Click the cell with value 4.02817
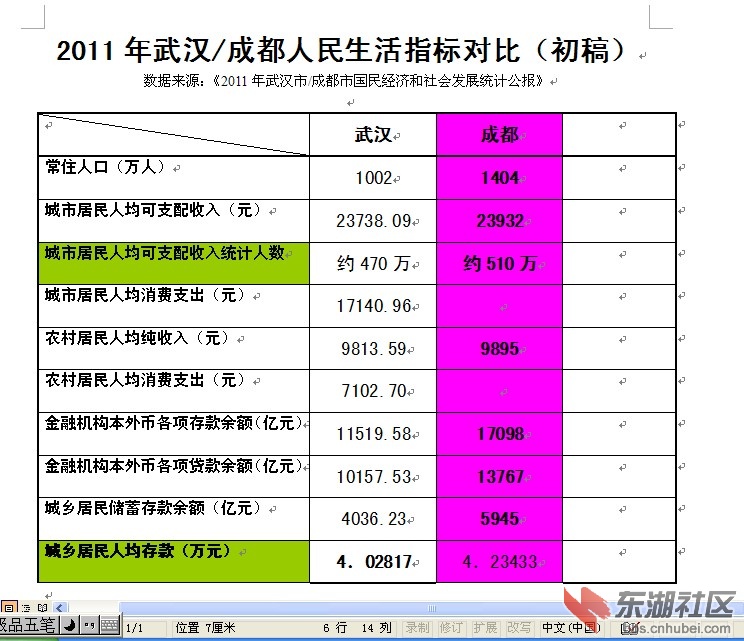This screenshot has height=641, width=744. click(373, 562)
